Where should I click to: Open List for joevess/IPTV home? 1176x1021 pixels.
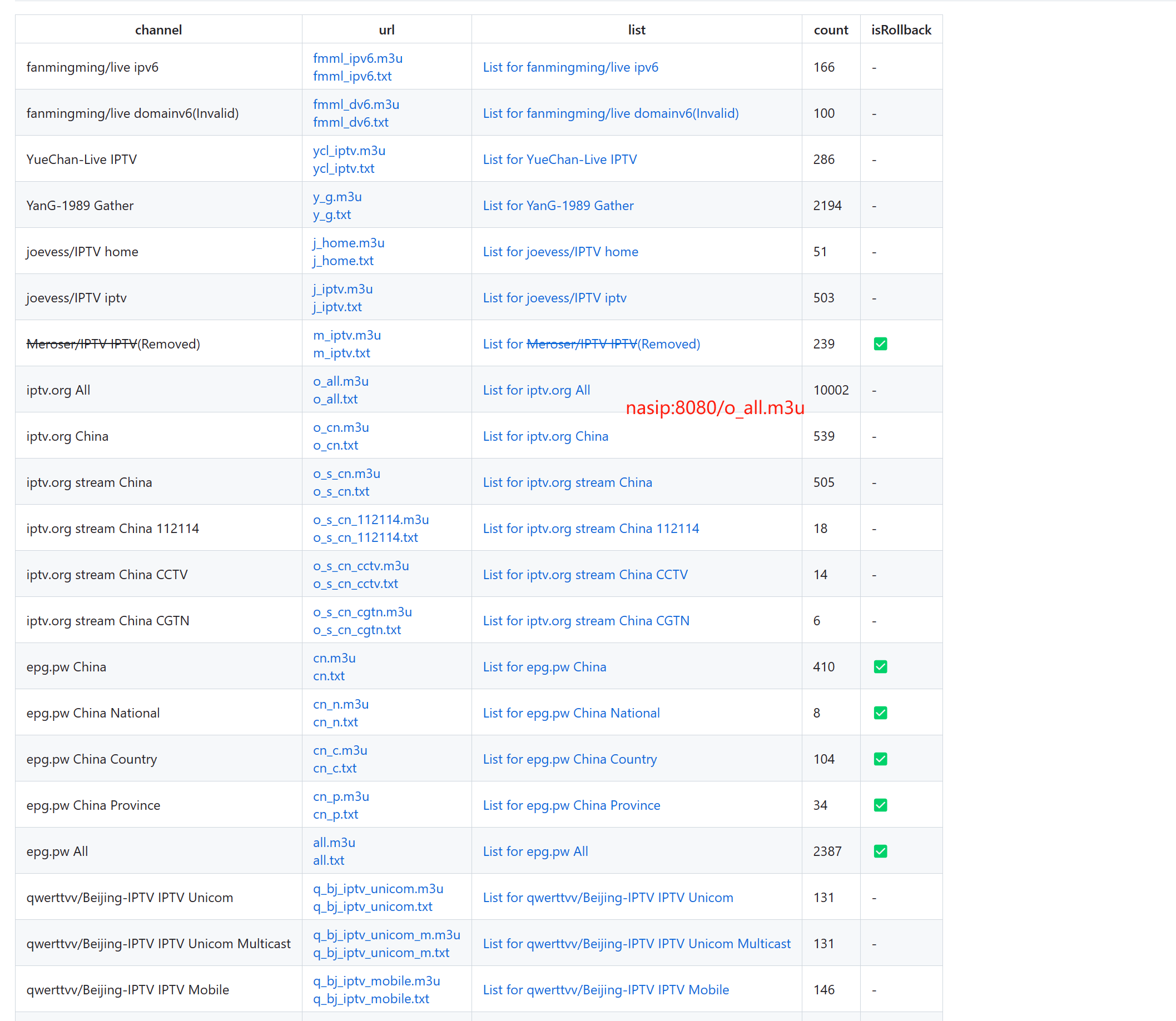(560, 252)
